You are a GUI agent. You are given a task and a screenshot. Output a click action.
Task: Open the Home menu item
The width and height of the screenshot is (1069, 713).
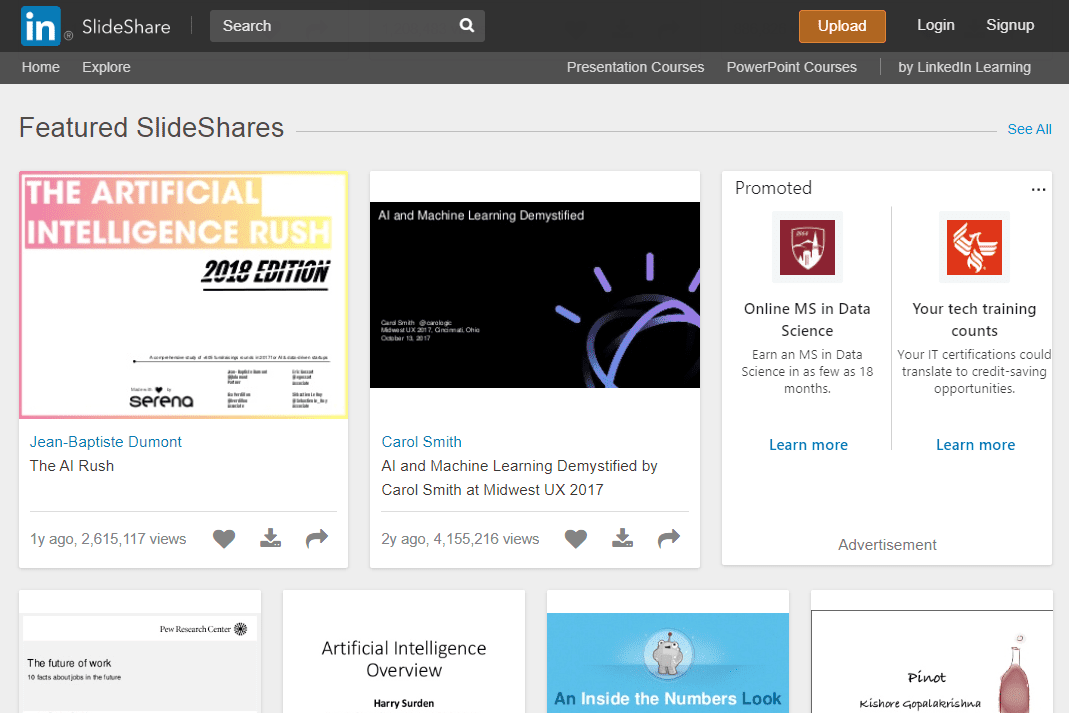click(41, 67)
